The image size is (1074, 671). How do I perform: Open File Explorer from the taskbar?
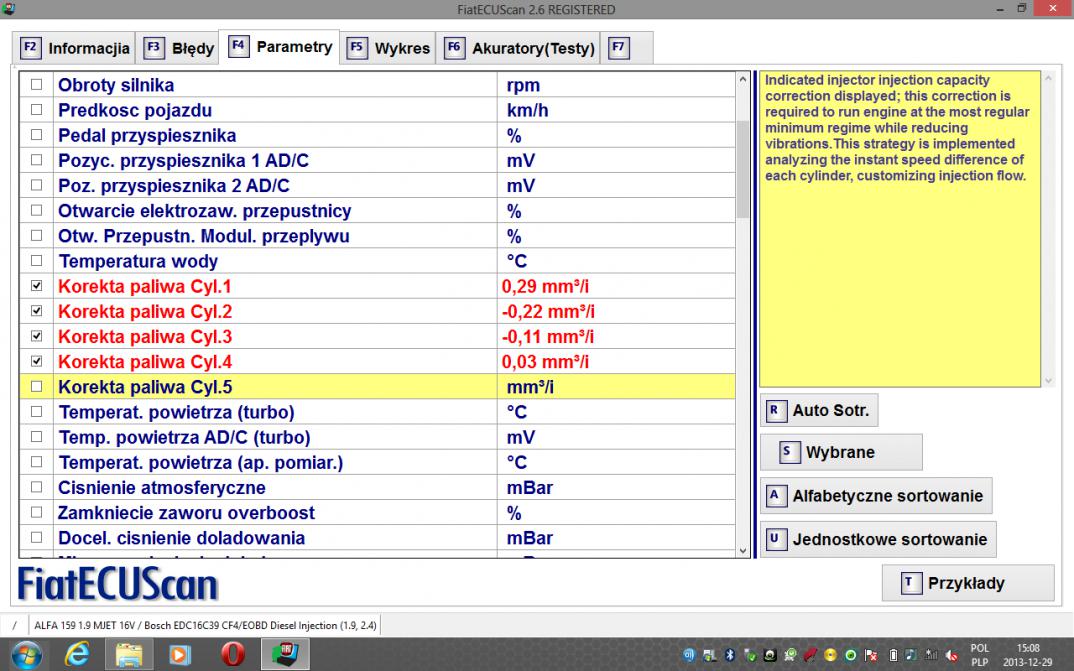128,655
